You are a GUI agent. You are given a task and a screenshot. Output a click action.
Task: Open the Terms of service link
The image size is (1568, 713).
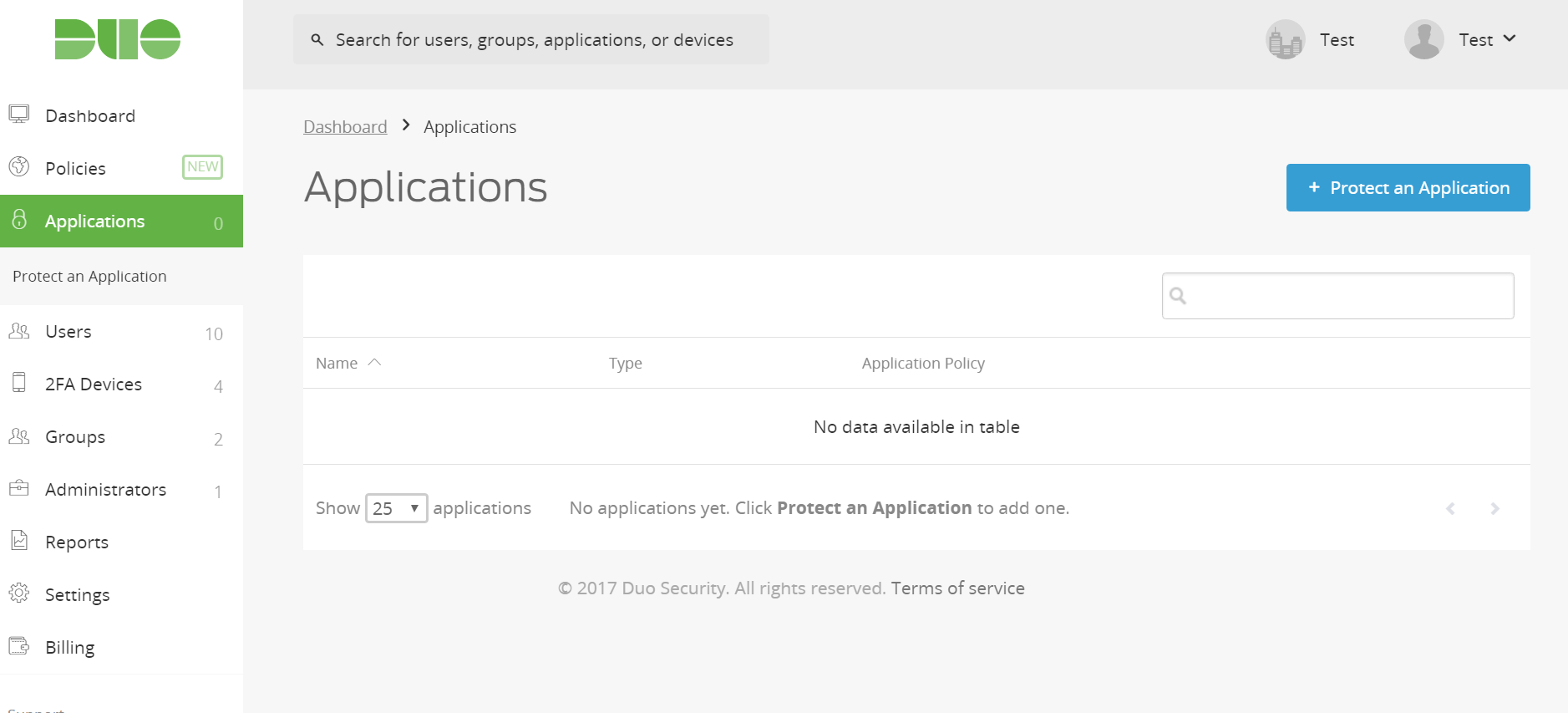pos(957,588)
